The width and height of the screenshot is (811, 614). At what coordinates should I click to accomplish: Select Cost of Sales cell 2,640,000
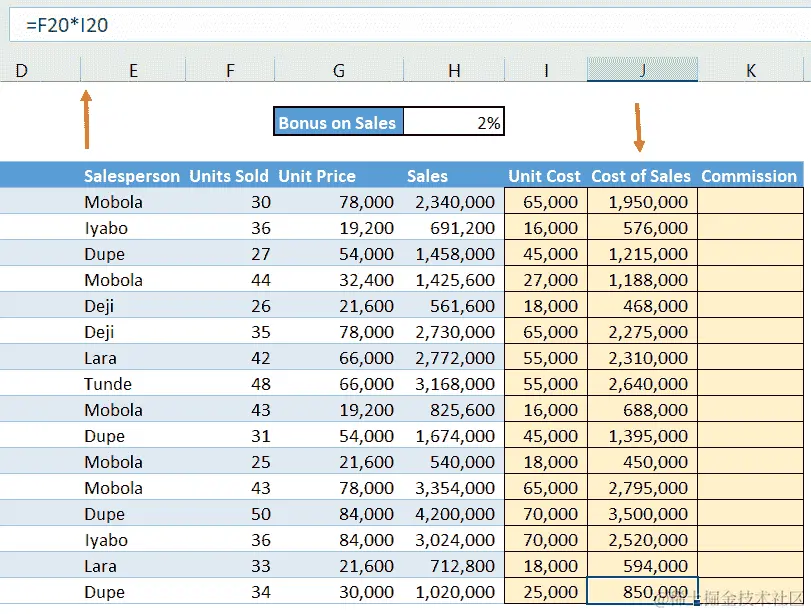642,383
